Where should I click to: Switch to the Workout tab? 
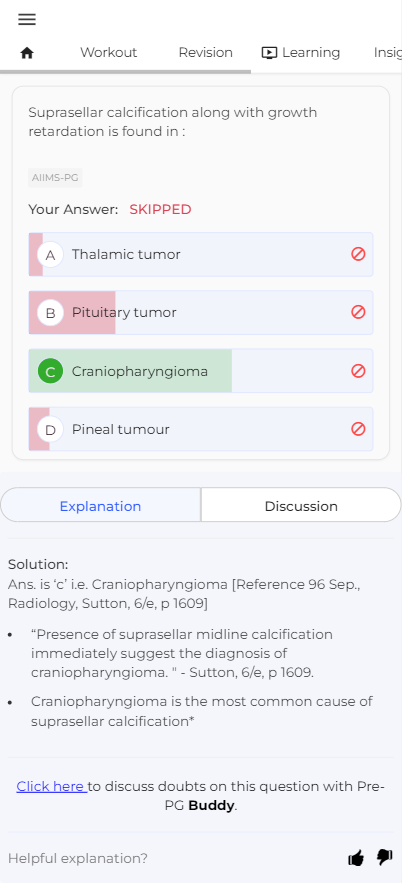point(109,52)
